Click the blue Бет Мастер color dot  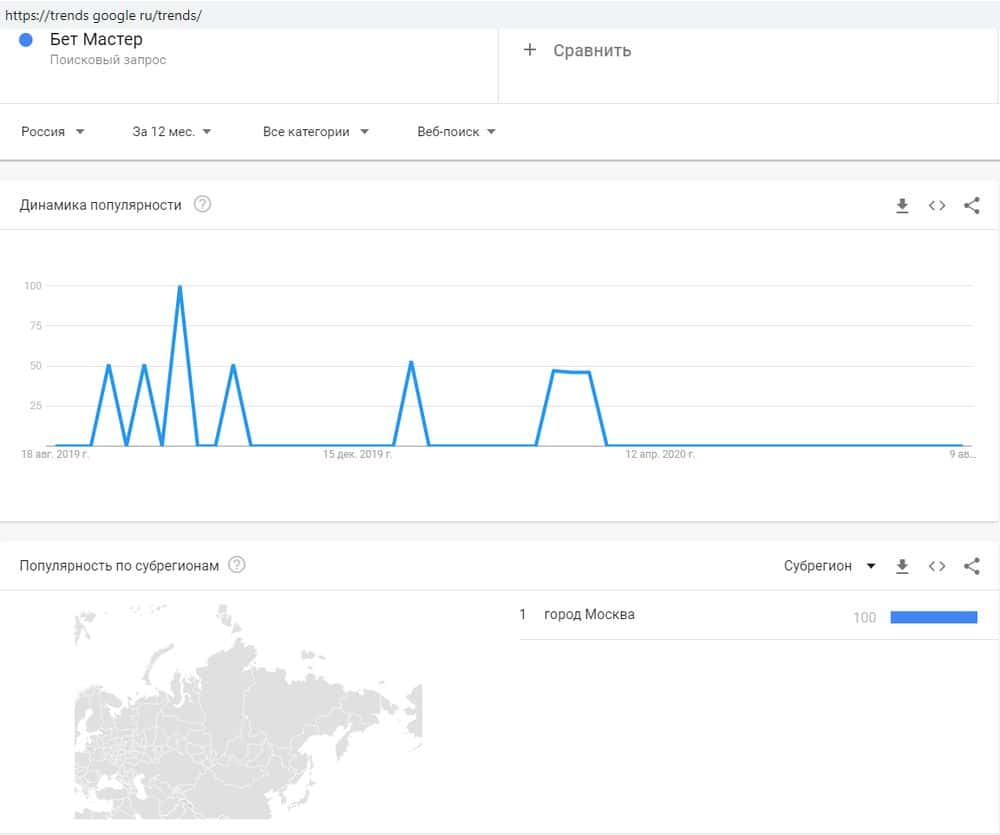(x=27, y=40)
